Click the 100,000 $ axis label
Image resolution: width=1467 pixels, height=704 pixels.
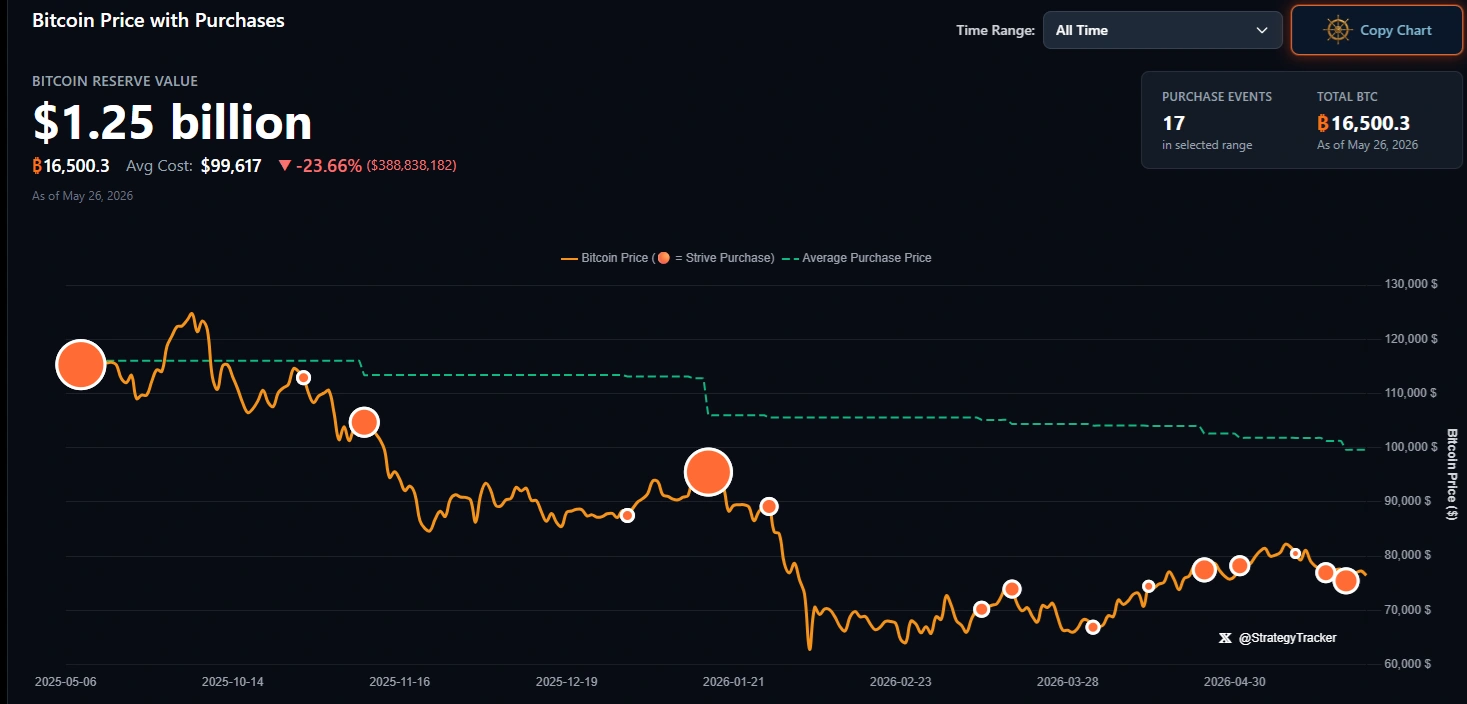tap(1412, 447)
